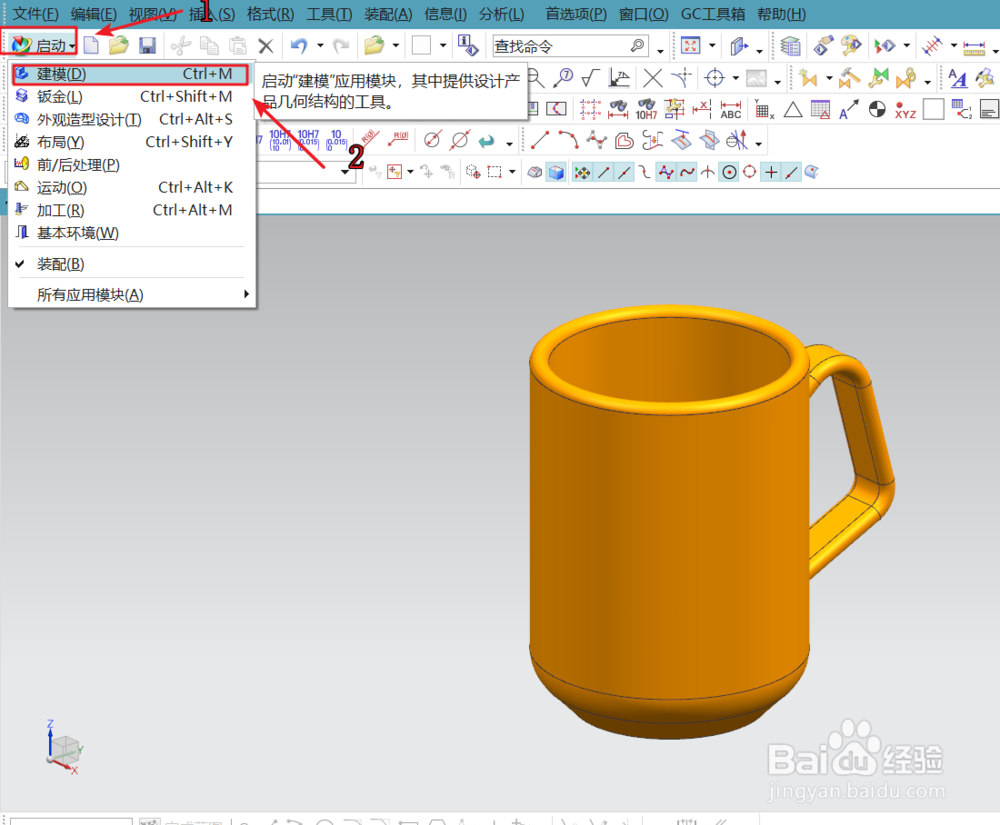Viewport: 1000px width, 825px height.
Task: Toggle Quadrant Point snapping icon
Action: point(750,172)
